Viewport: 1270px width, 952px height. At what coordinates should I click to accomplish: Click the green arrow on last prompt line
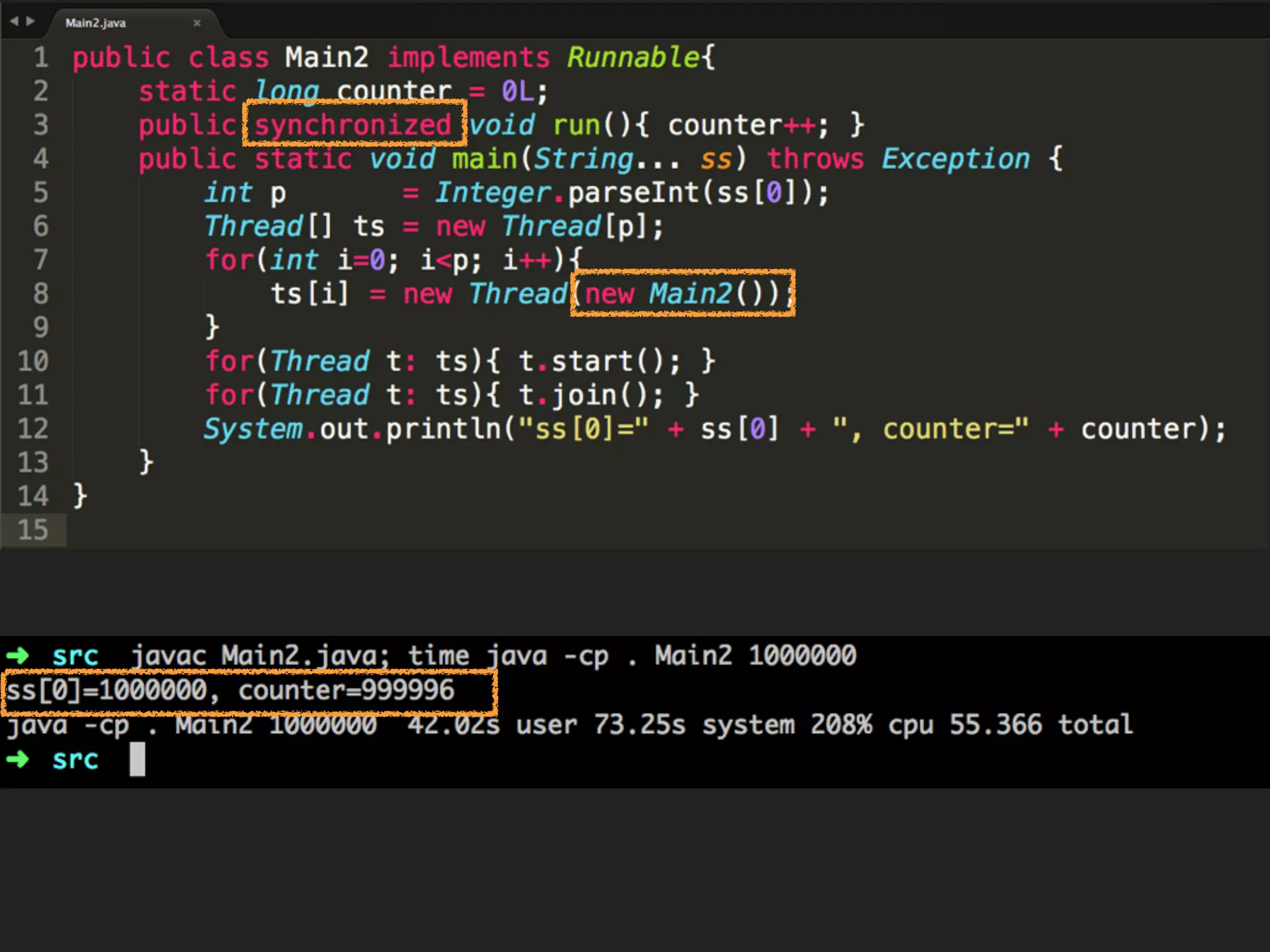(x=17, y=759)
